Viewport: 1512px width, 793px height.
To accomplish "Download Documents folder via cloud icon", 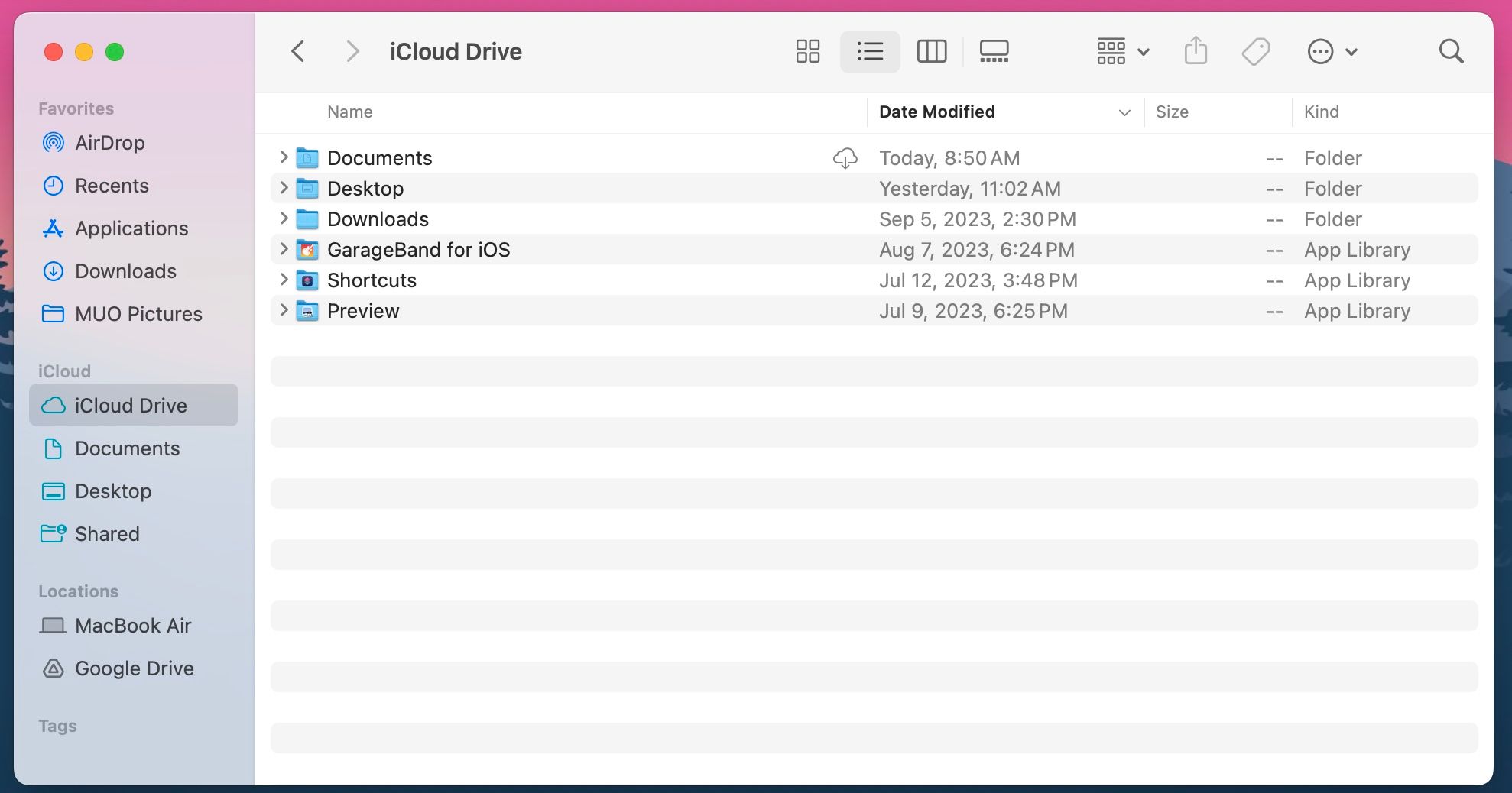I will tap(845, 159).
